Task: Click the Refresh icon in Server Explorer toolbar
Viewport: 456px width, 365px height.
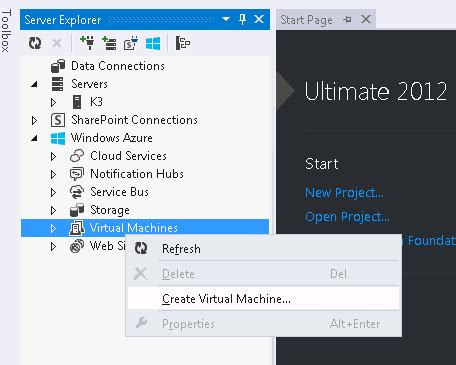Action: [35, 43]
